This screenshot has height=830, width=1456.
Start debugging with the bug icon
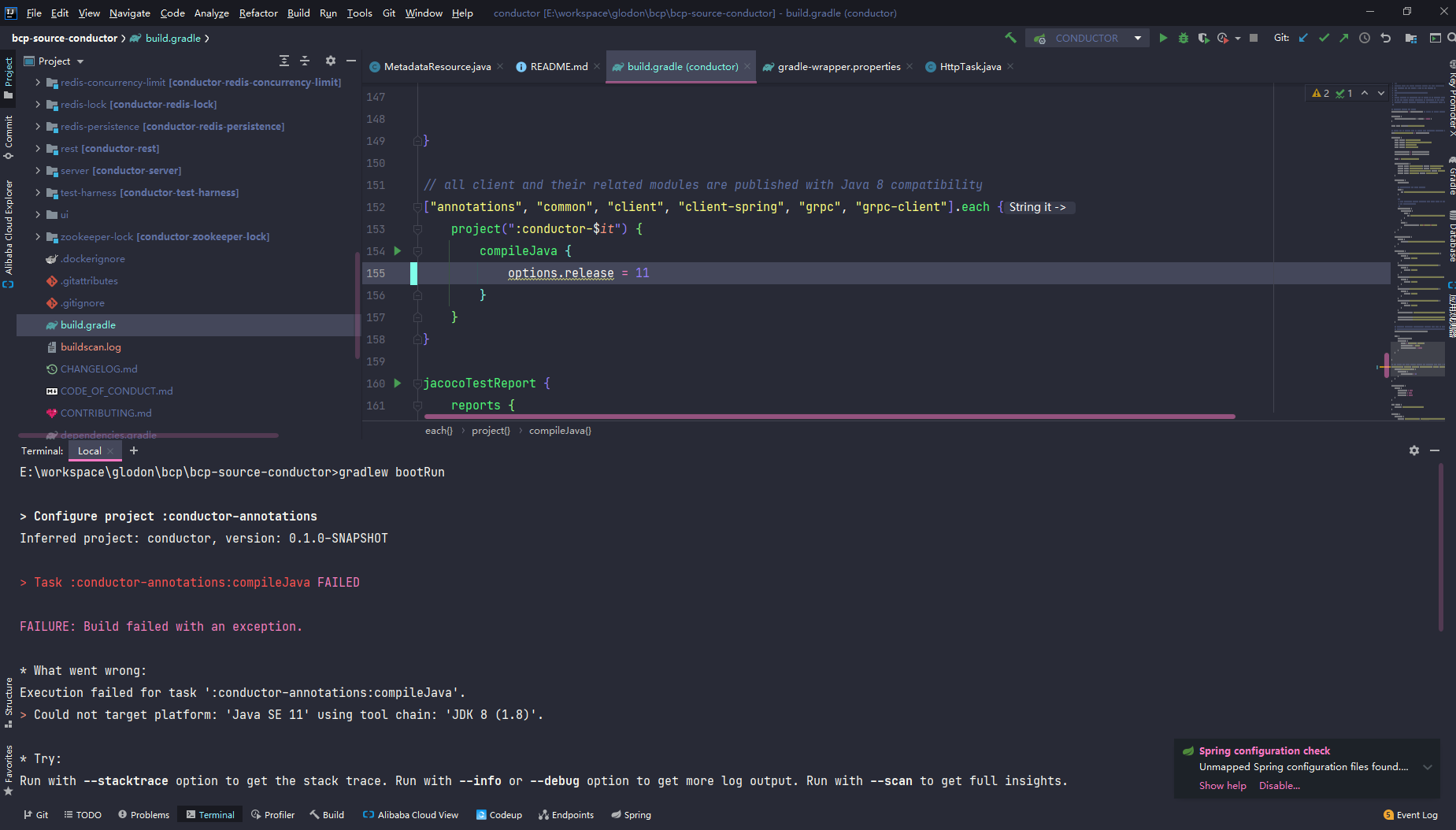pyautogui.click(x=1184, y=37)
